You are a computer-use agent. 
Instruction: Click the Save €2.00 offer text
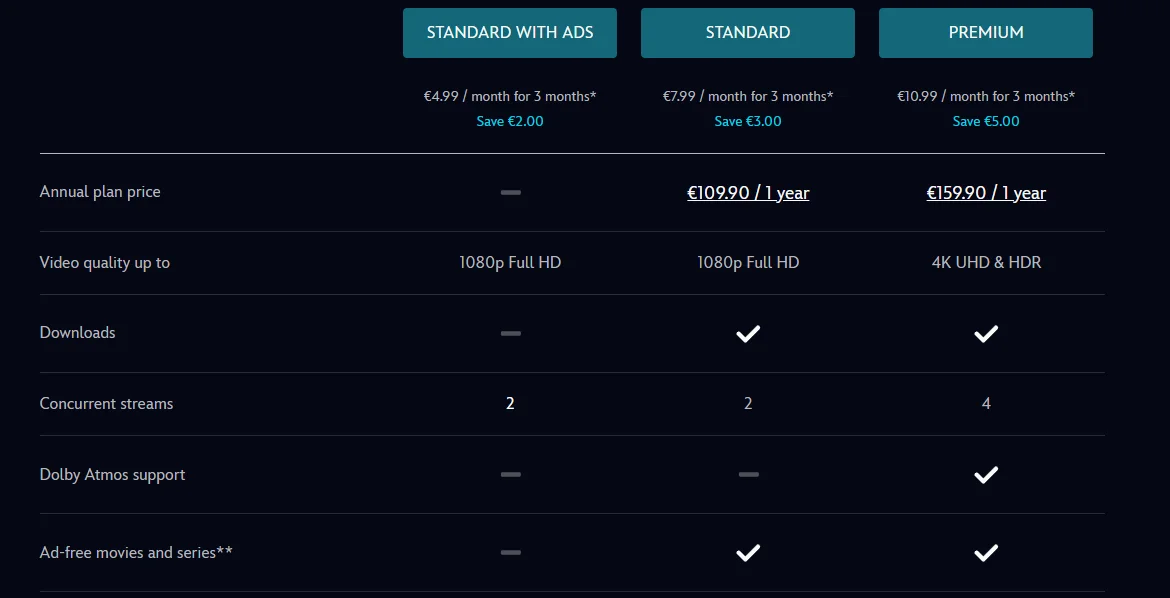(510, 121)
